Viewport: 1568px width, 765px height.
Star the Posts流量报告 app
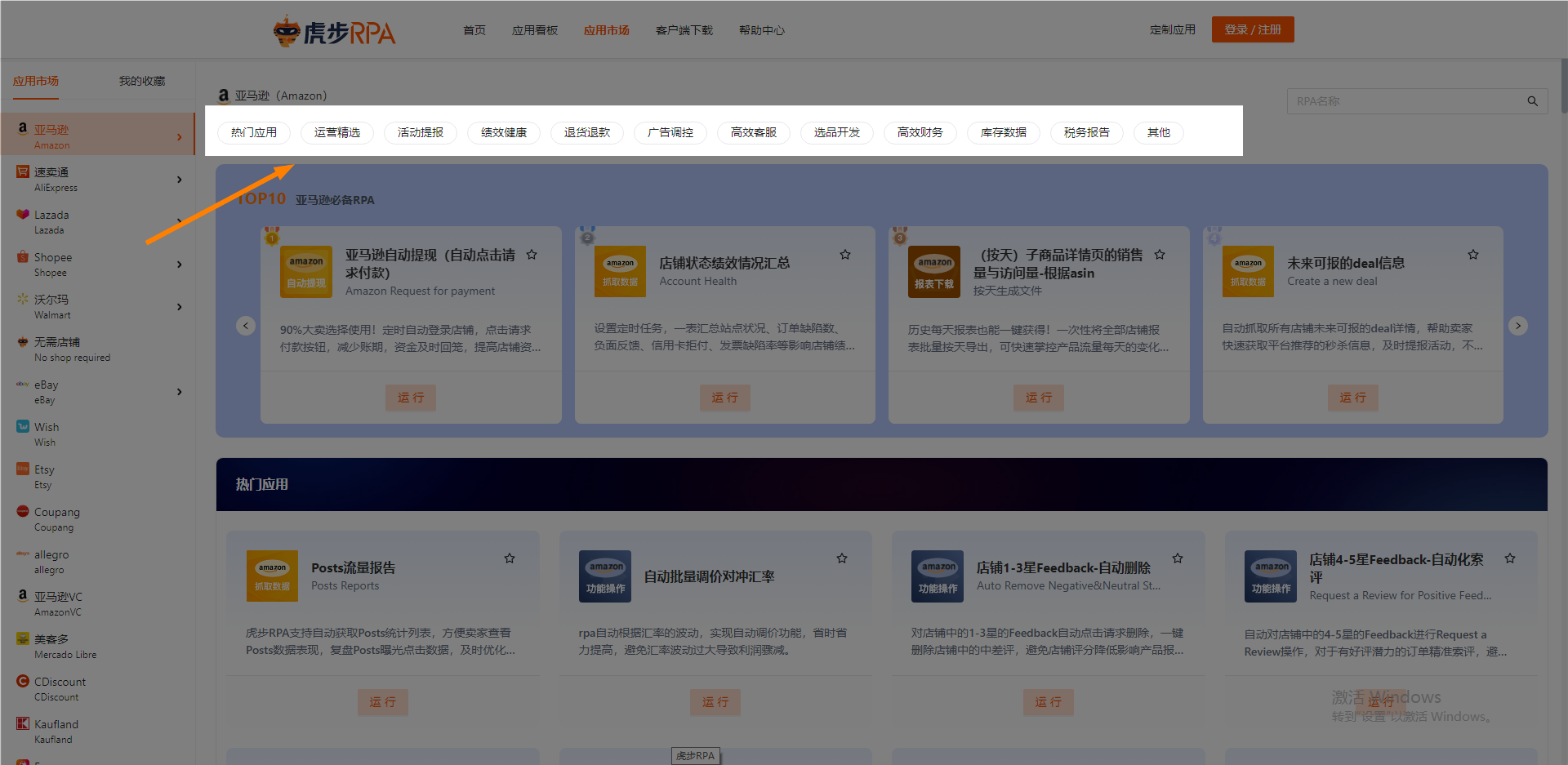(510, 558)
